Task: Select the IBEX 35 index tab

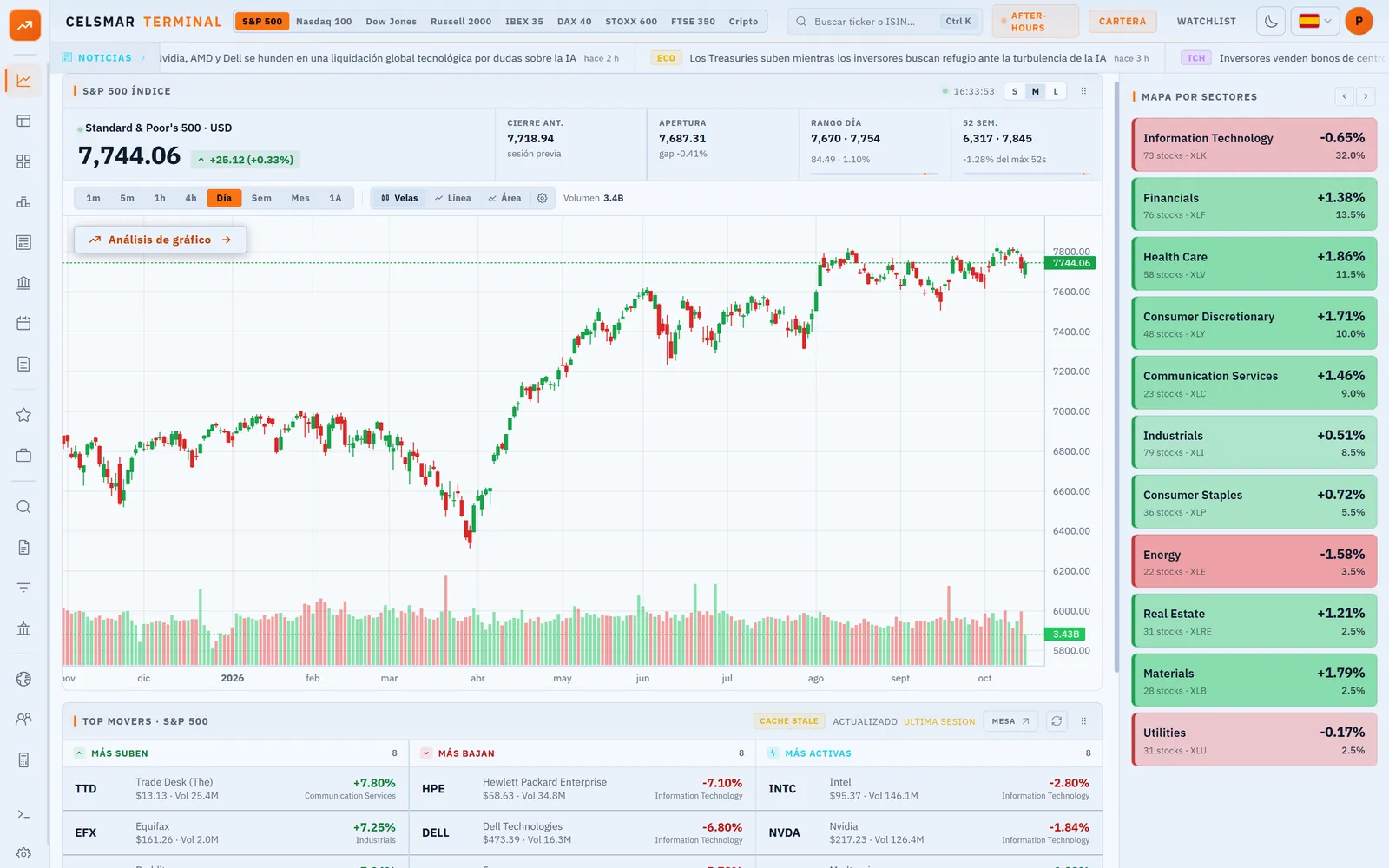Action: click(524, 22)
